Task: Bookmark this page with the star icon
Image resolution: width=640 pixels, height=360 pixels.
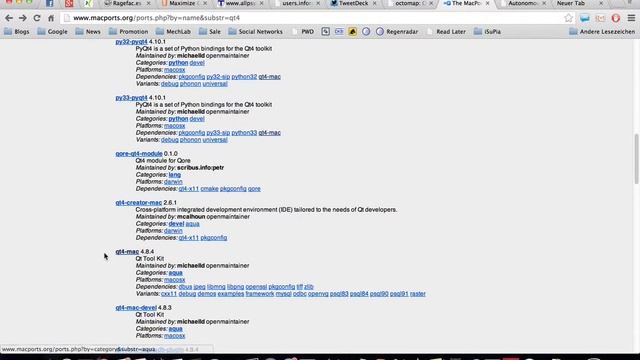Action: click(x=568, y=18)
